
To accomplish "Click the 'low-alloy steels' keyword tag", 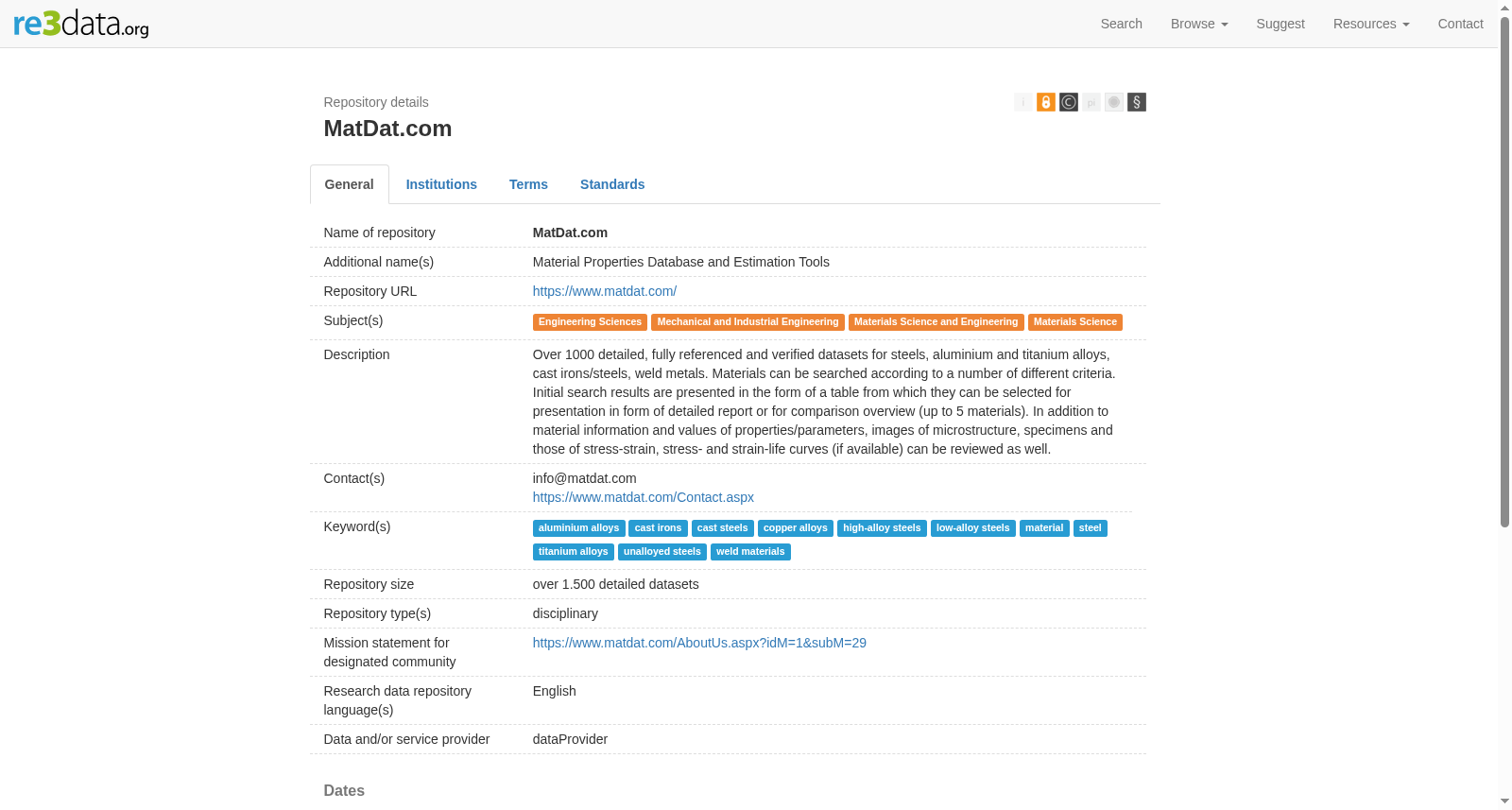I will pyautogui.click(x=973, y=528).
